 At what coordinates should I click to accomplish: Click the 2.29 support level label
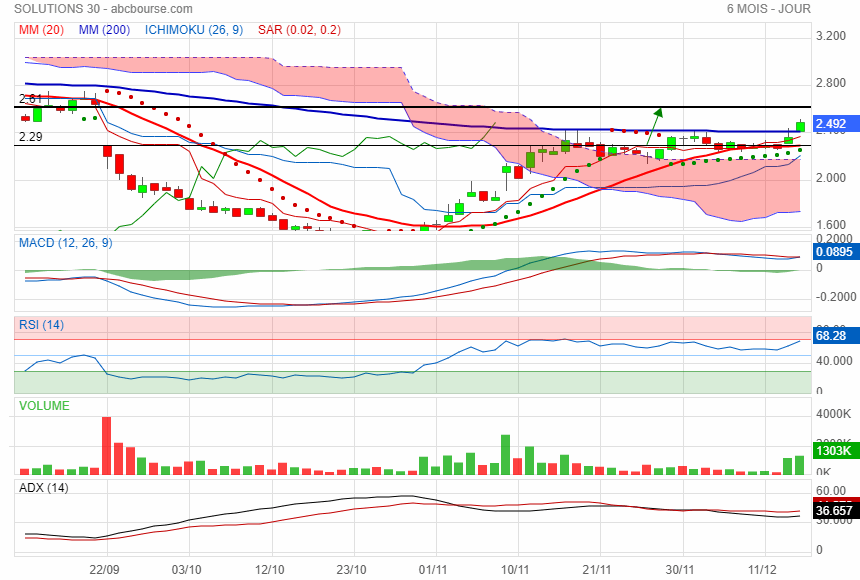tap(31, 137)
